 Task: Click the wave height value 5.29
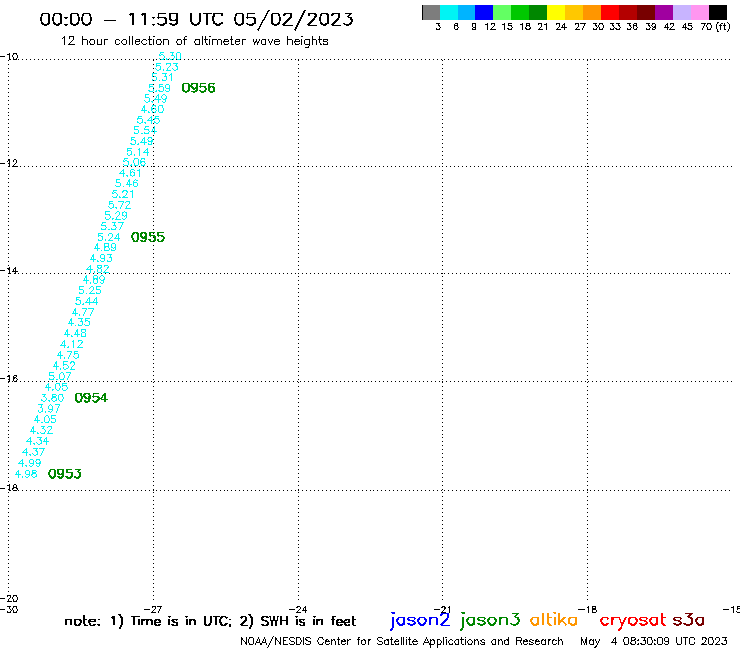tap(116, 216)
